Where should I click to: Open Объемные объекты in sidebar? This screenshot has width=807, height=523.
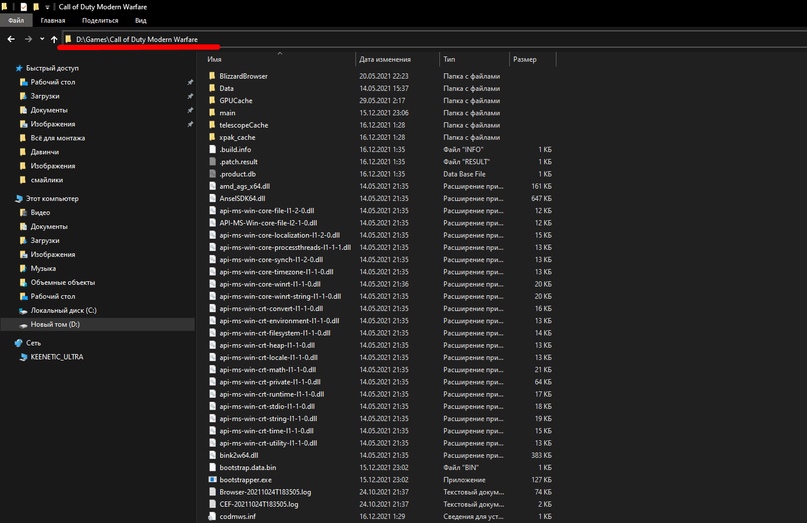pos(62,282)
